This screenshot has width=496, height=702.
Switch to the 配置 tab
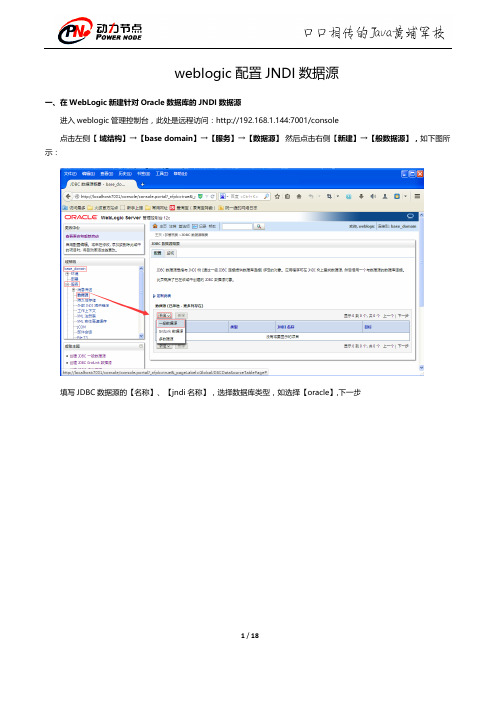pos(158,253)
